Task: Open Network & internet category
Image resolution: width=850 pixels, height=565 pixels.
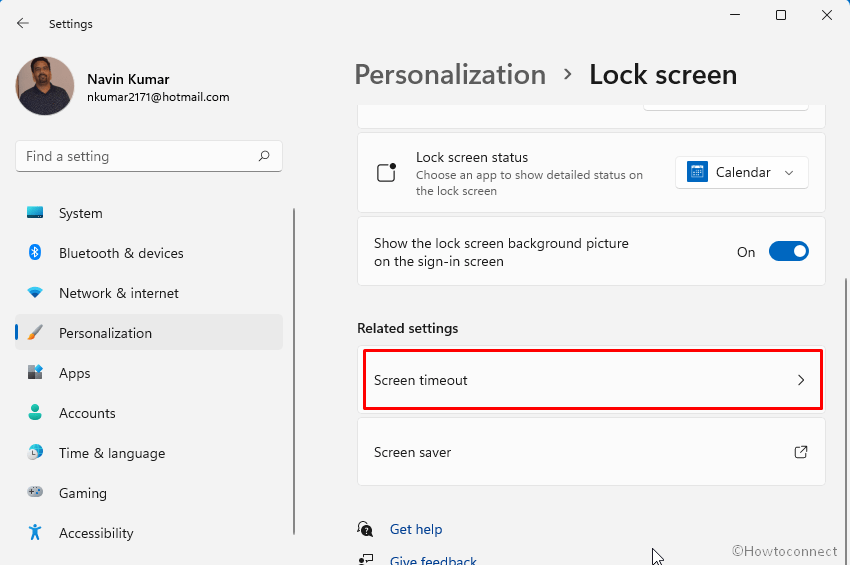Action: click(149, 293)
